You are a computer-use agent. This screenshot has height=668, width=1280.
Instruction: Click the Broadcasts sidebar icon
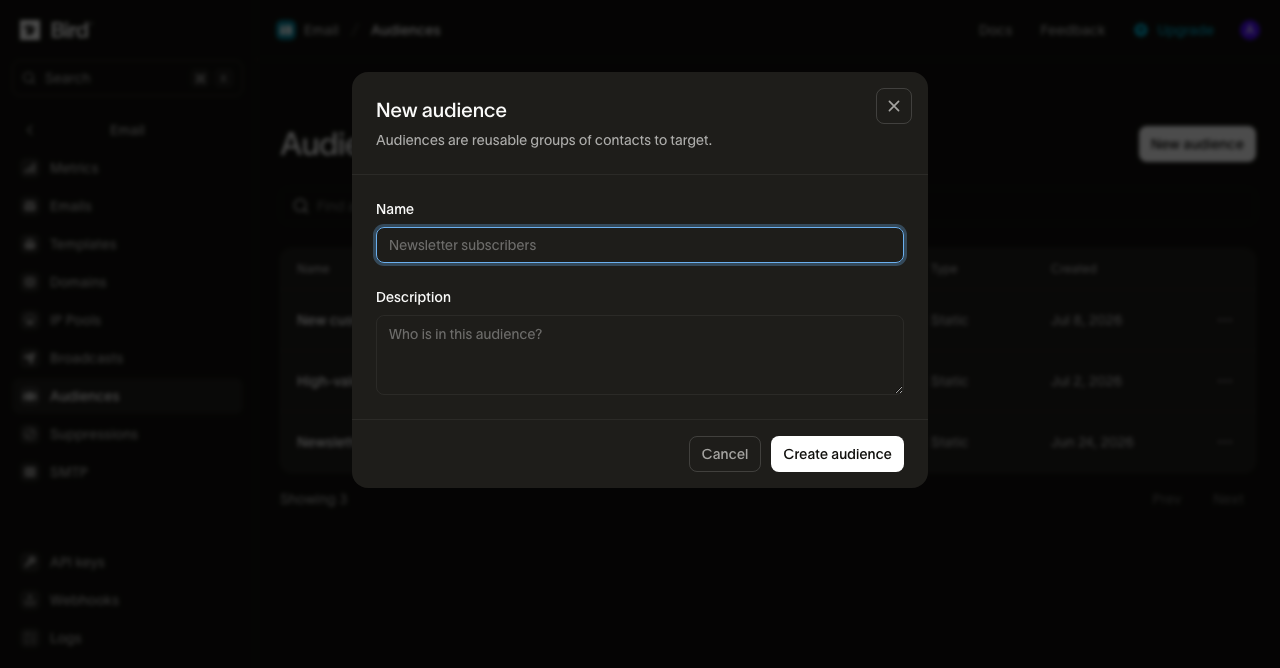(x=30, y=358)
